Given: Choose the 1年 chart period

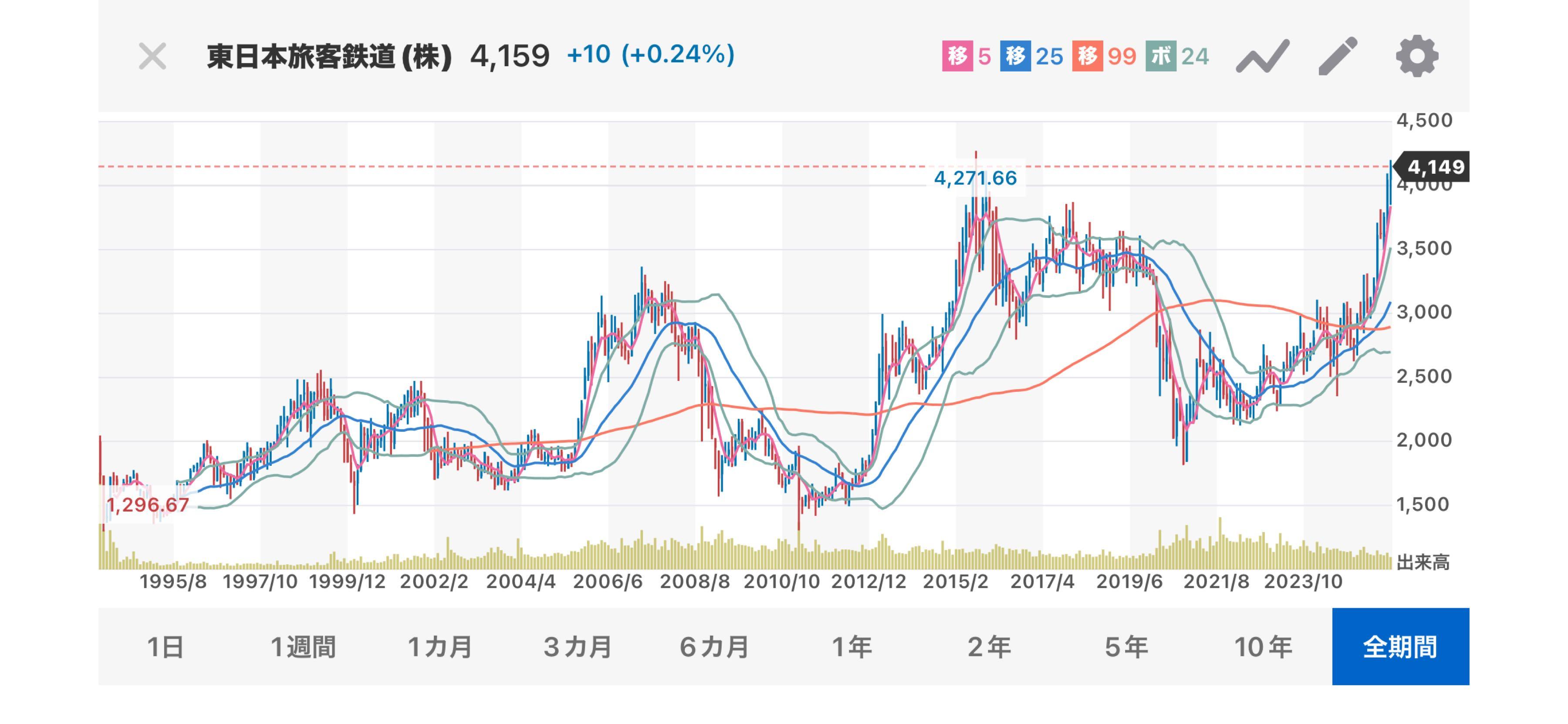Looking at the screenshot, I should [x=852, y=647].
